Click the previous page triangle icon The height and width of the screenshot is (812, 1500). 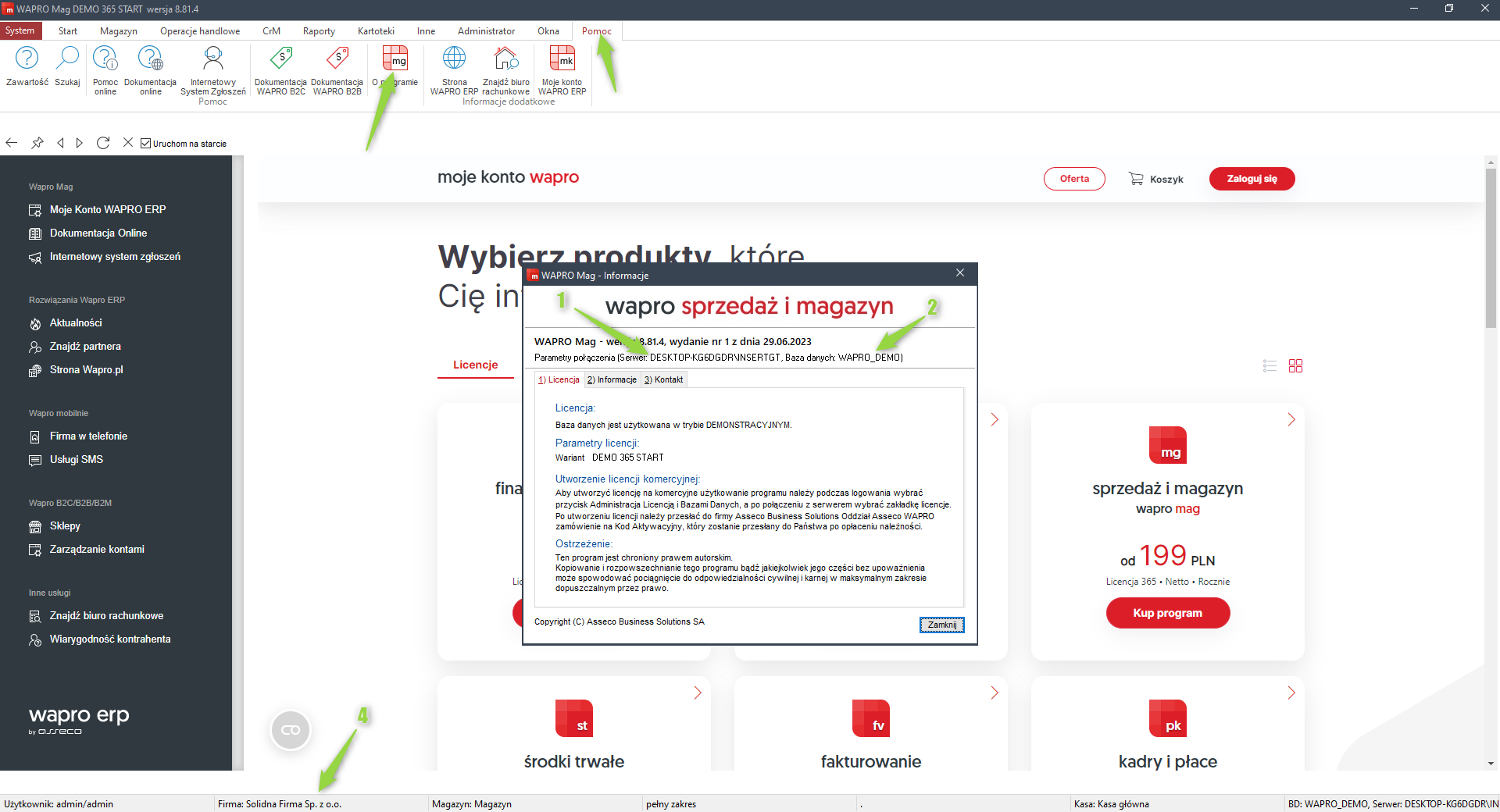click(60, 143)
